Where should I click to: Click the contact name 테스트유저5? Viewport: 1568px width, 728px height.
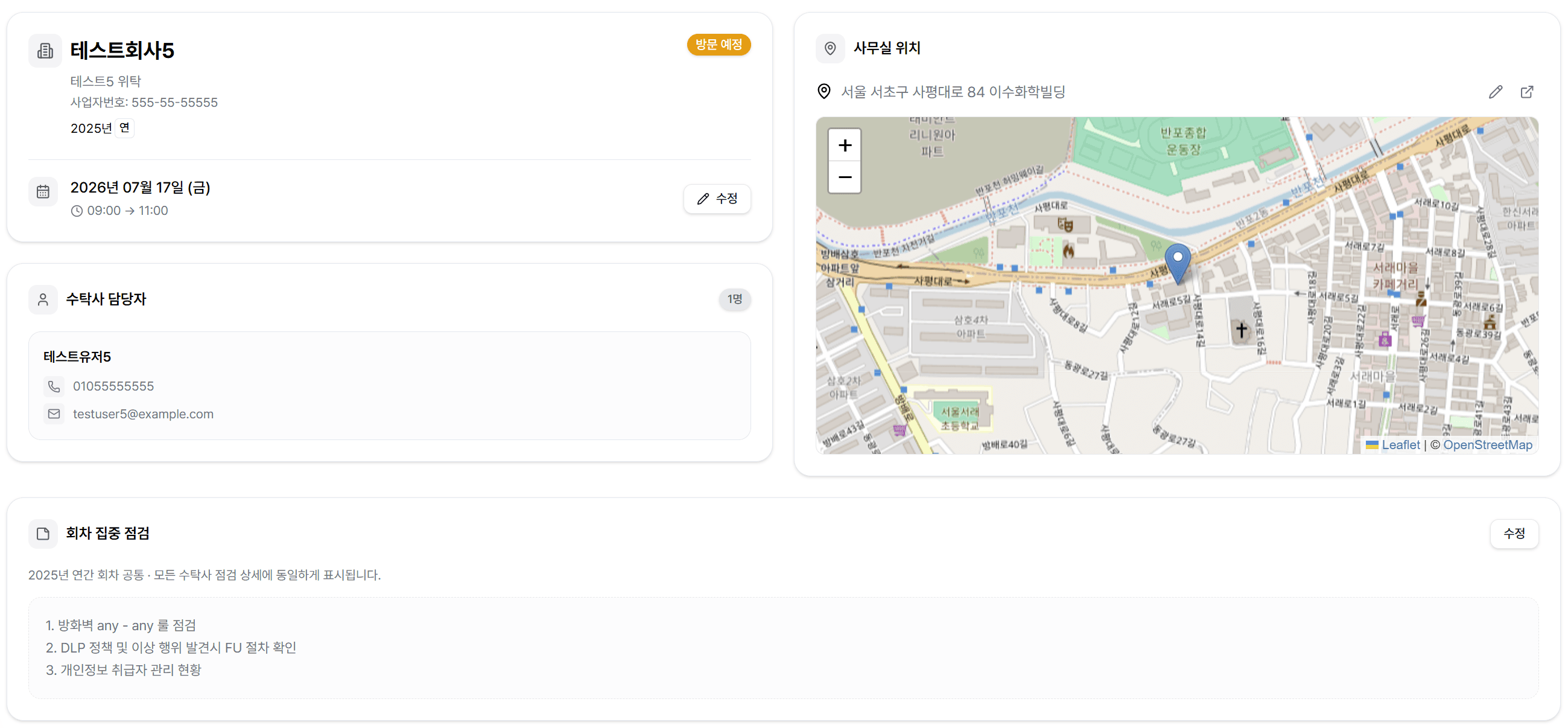[x=77, y=357]
